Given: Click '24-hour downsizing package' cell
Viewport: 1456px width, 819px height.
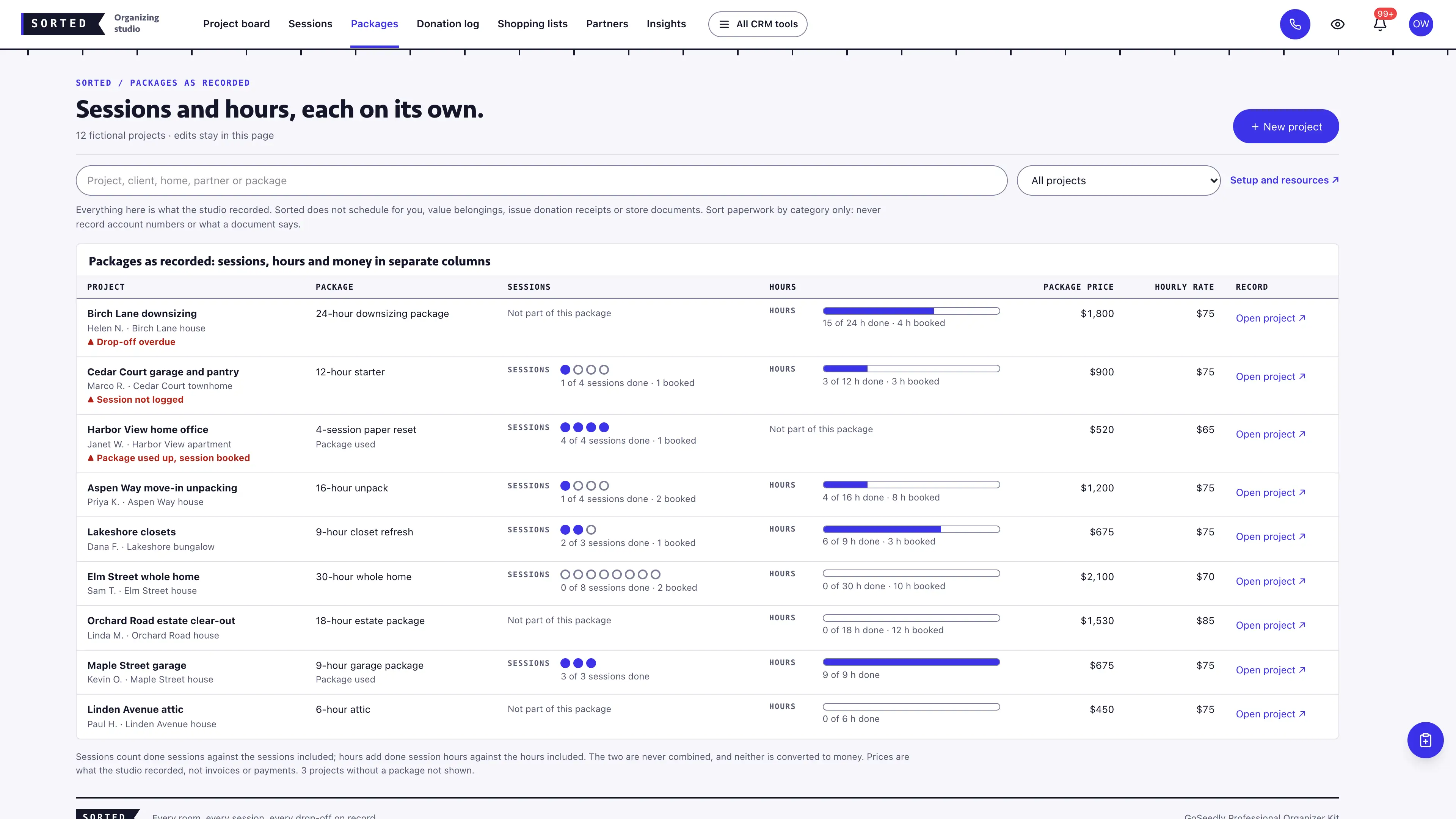Looking at the screenshot, I should 382,314.
